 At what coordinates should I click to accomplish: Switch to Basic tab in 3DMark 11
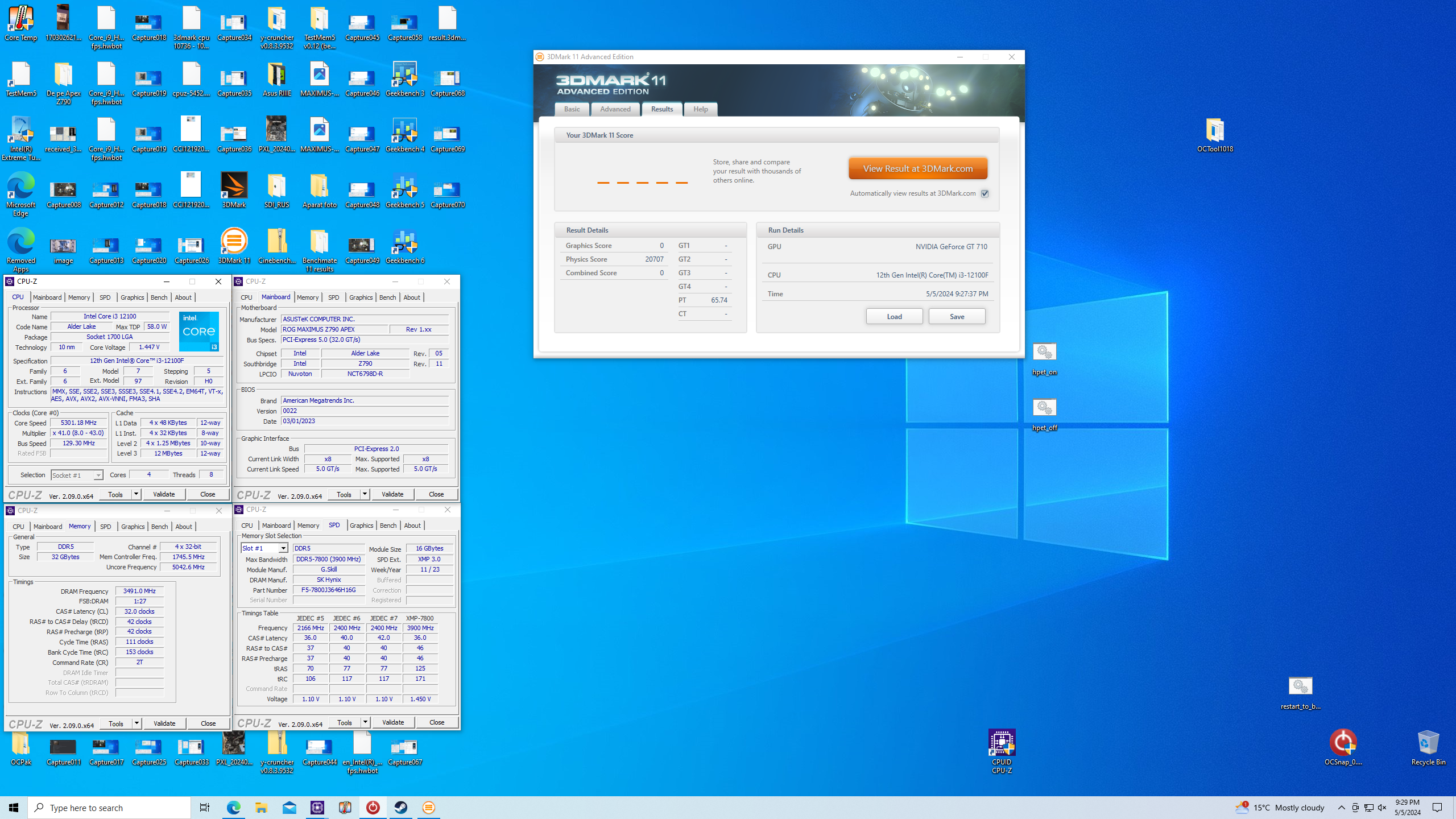572,109
